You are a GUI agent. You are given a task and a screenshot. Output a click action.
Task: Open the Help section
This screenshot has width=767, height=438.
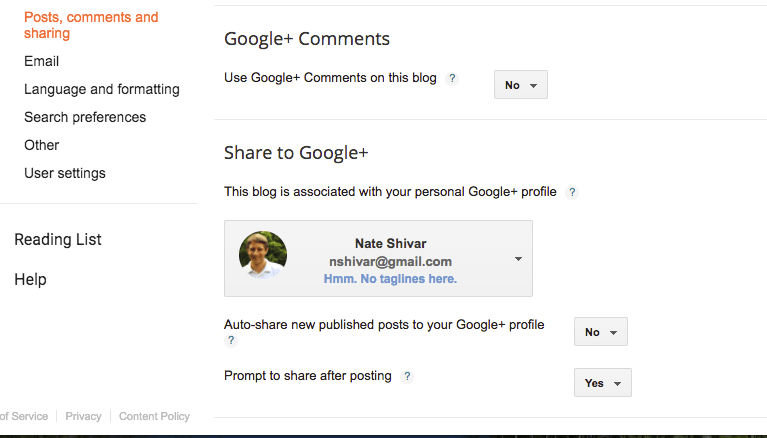(30, 279)
